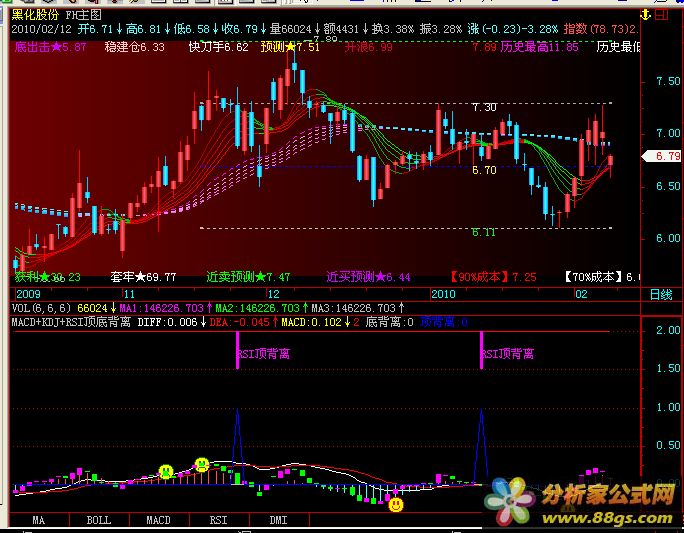
Task: Open the BOLL indicator tab
Action: pyautogui.click(x=98, y=520)
